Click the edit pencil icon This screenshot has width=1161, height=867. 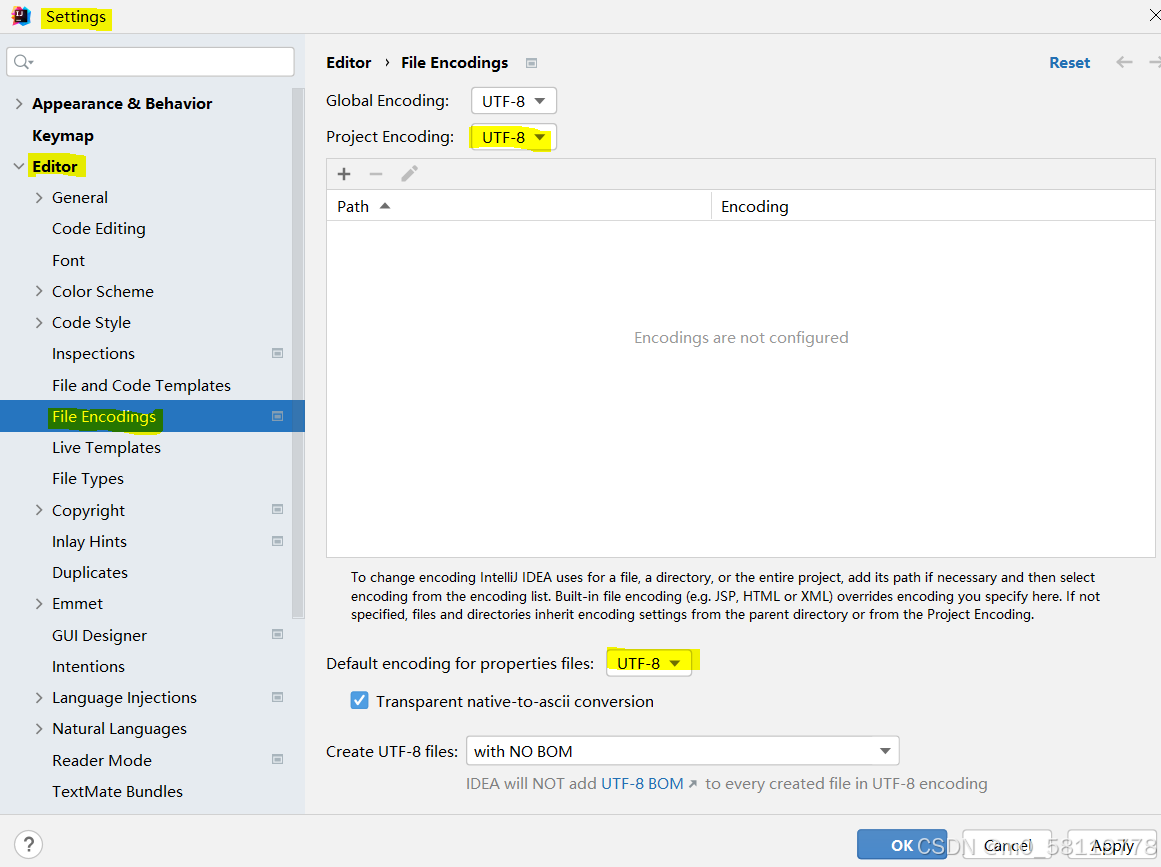pyautogui.click(x=409, y=174)
